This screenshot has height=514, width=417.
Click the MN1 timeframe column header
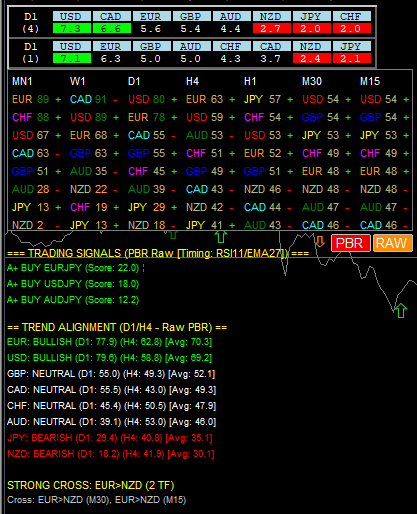(x=22, y=81)
